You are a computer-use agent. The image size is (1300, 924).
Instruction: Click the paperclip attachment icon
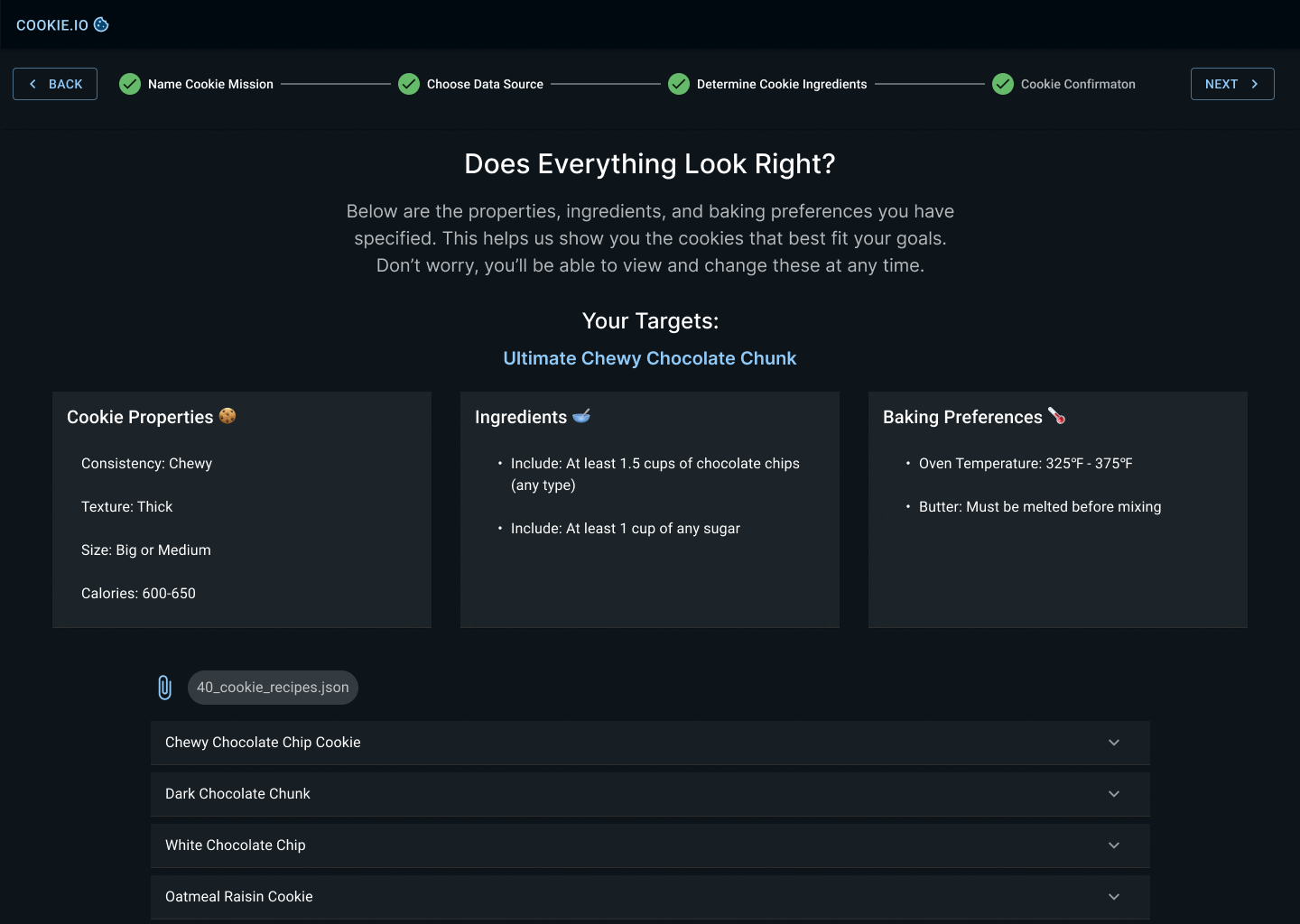tap(164, 688)
